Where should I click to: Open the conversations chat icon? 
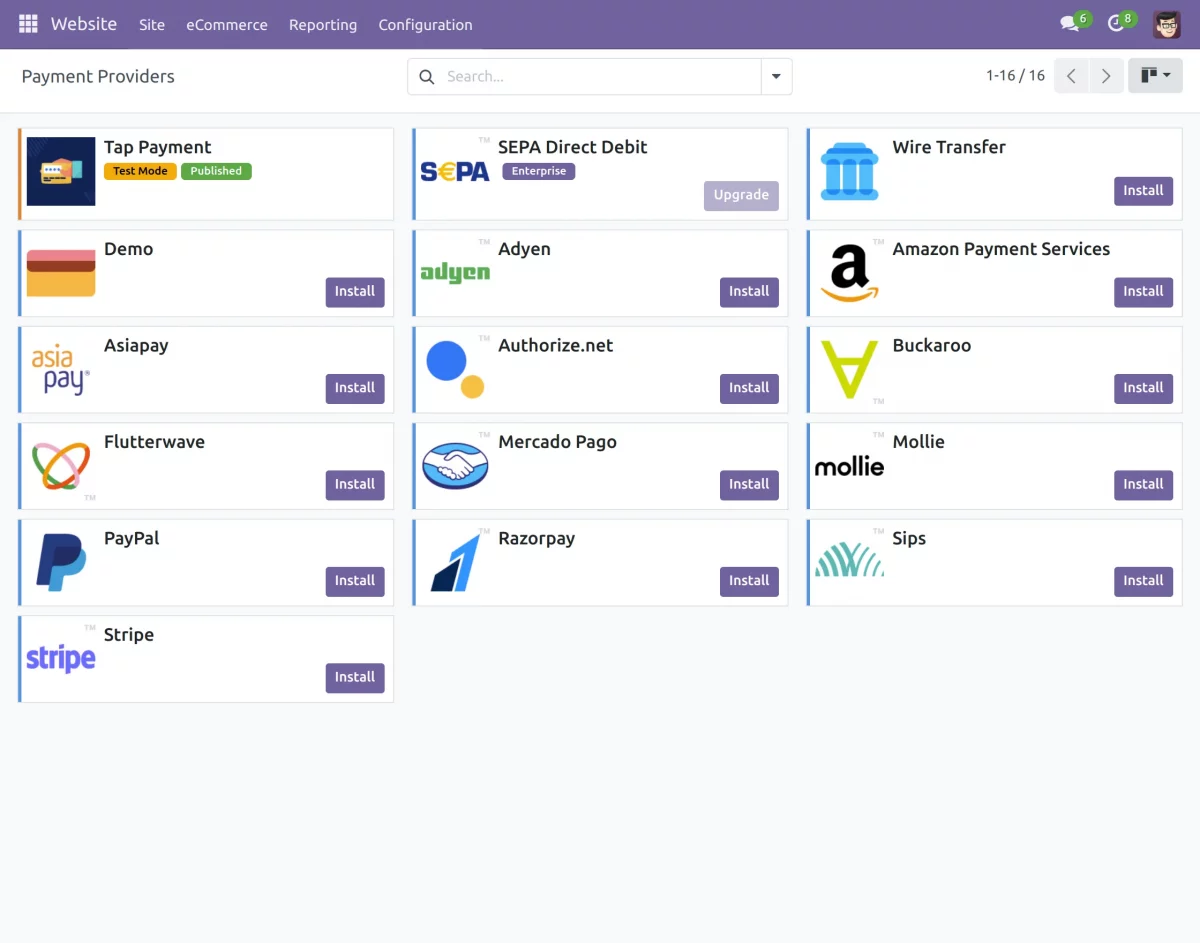pyautogui.click(x=1070, y=24)
